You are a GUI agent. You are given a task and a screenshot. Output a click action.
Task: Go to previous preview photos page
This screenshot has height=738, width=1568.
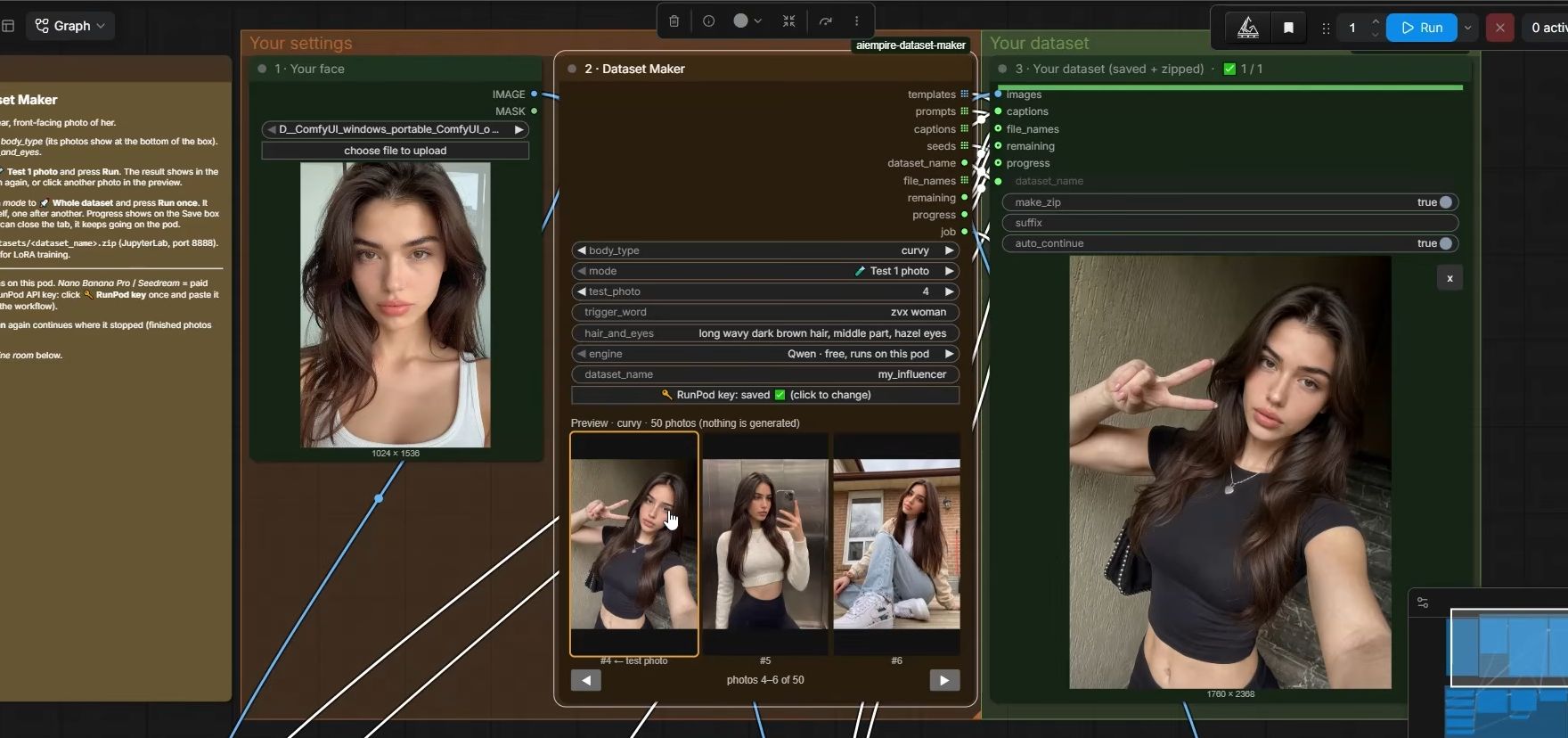click(586, 680)
